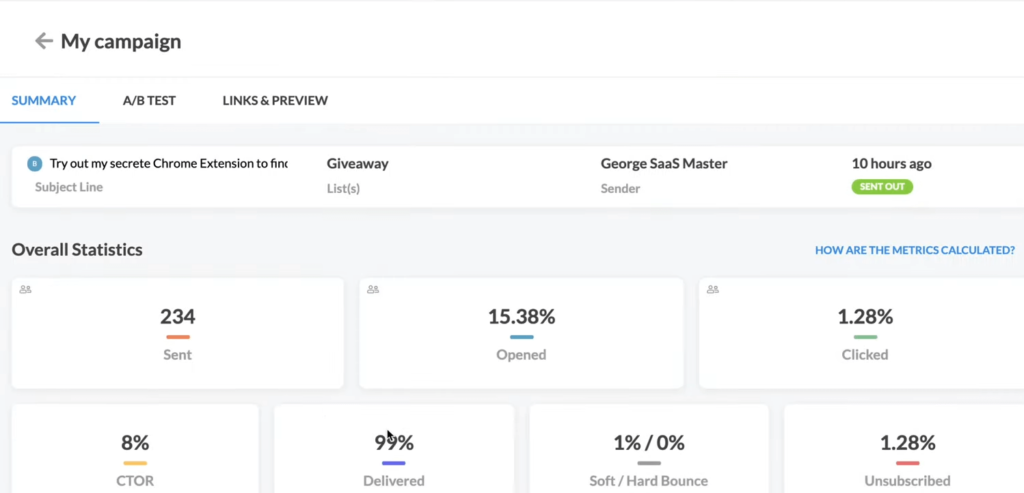Click the Overall Statistics heading
This screenshot has height=493, width=1024.
(x=77, y=249)
